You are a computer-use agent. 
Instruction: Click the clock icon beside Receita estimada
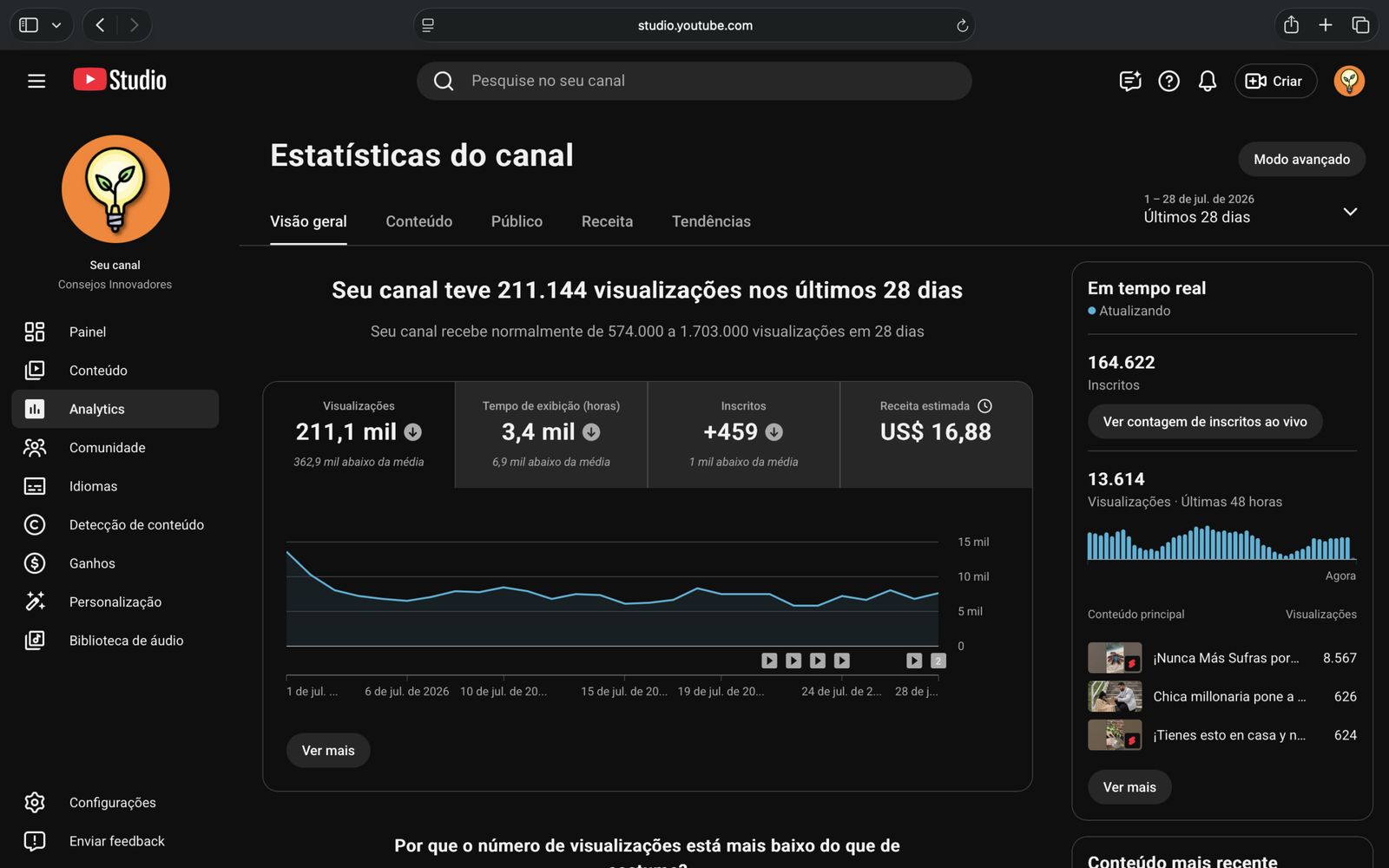[x=984, y=406]
